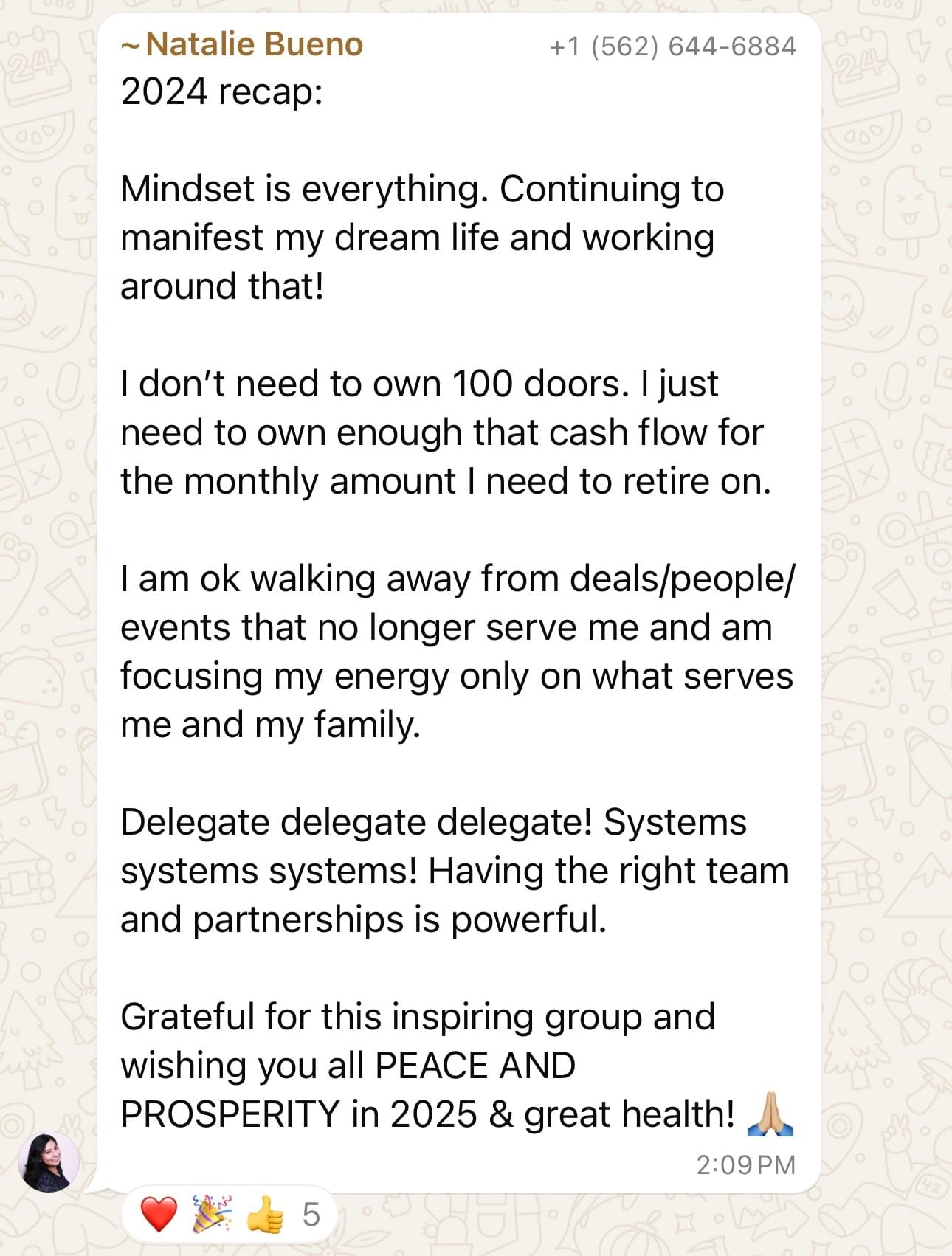Tap the "Delegate delegate delegate!" text
Viewport: 952px width, 1256px height.
coord(356,822)
